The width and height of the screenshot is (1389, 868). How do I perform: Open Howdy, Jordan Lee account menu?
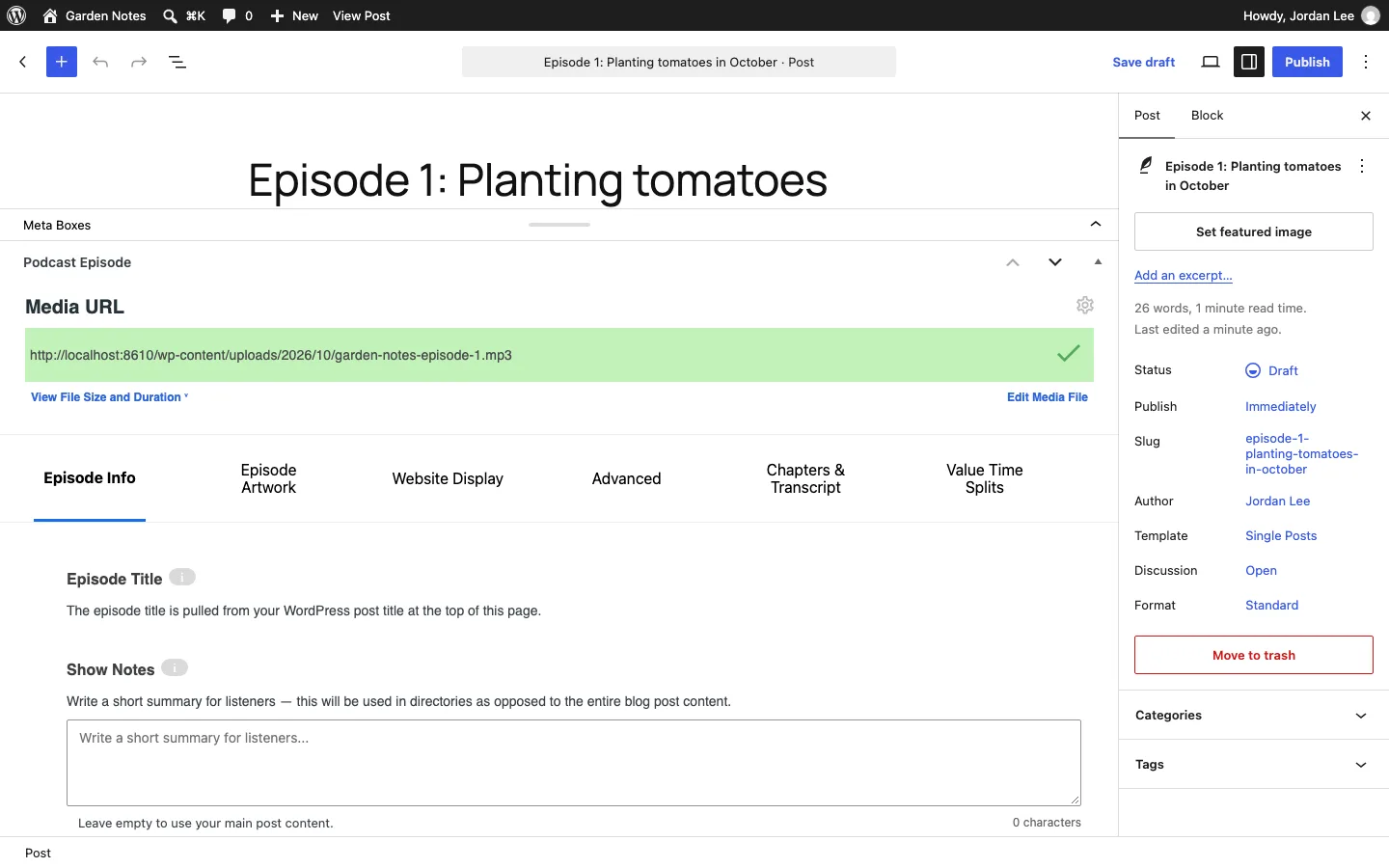(1312, 15)
